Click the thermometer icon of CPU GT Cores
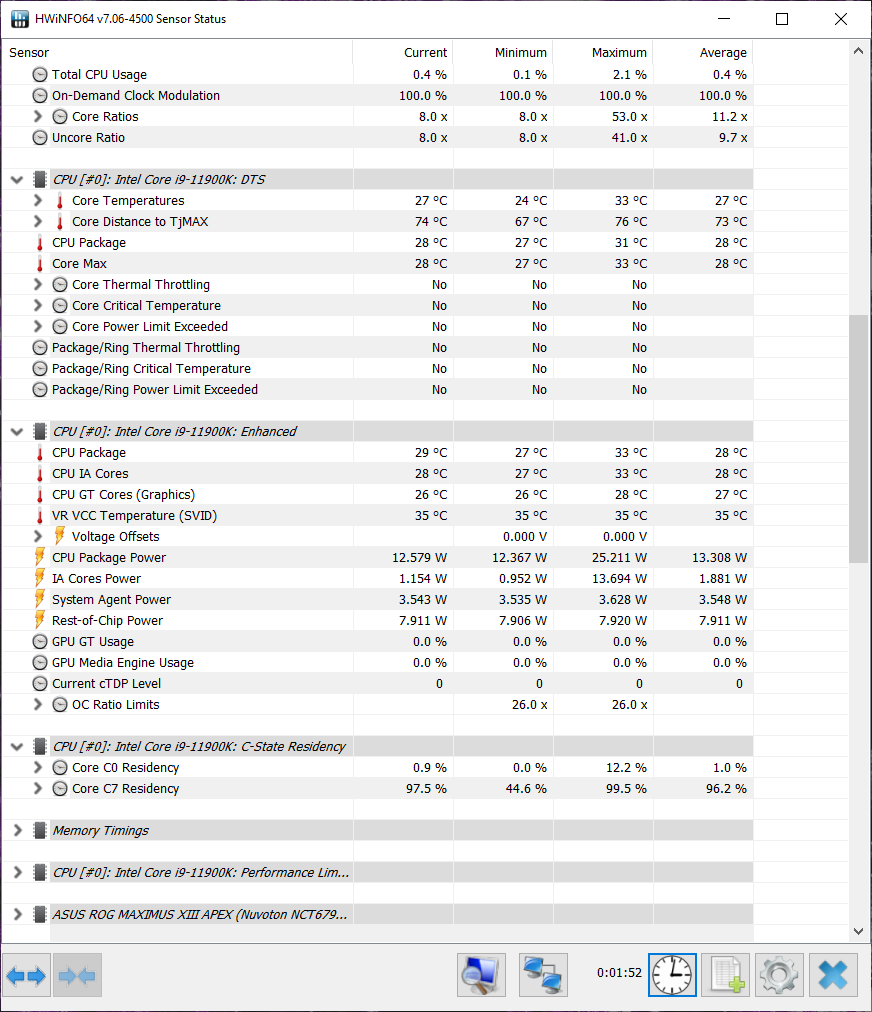872x1012 pixels. click(x=39, y=495)
